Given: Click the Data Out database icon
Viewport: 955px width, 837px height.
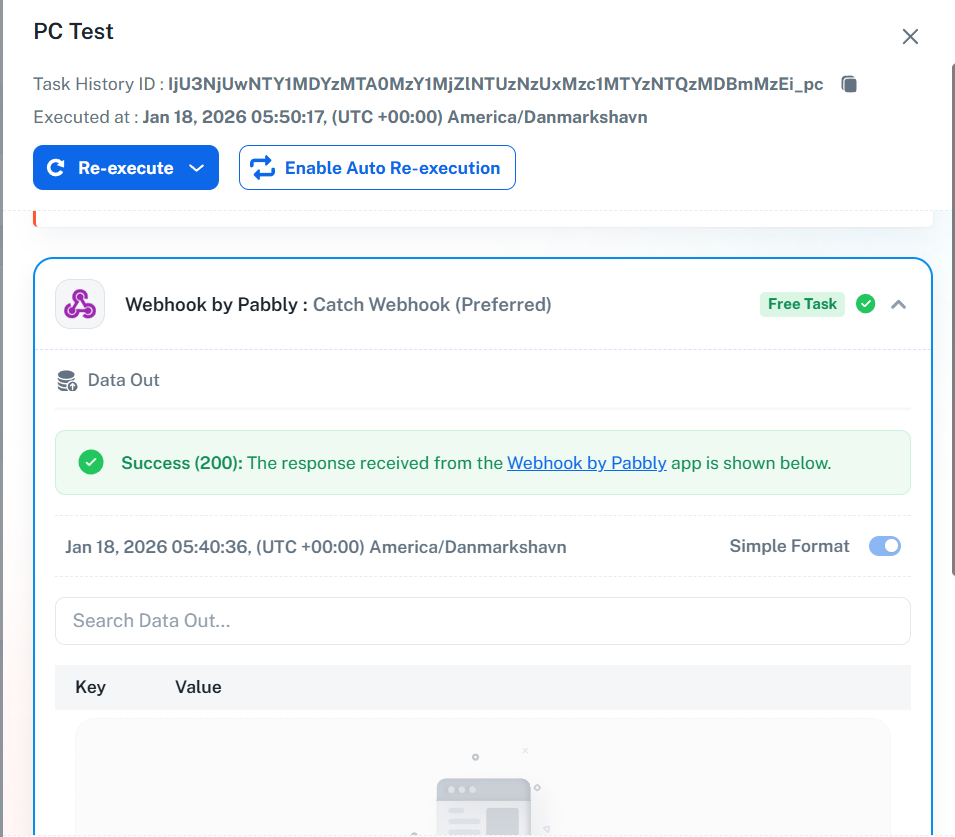Looking at the screenshot, I should [67, 380].
